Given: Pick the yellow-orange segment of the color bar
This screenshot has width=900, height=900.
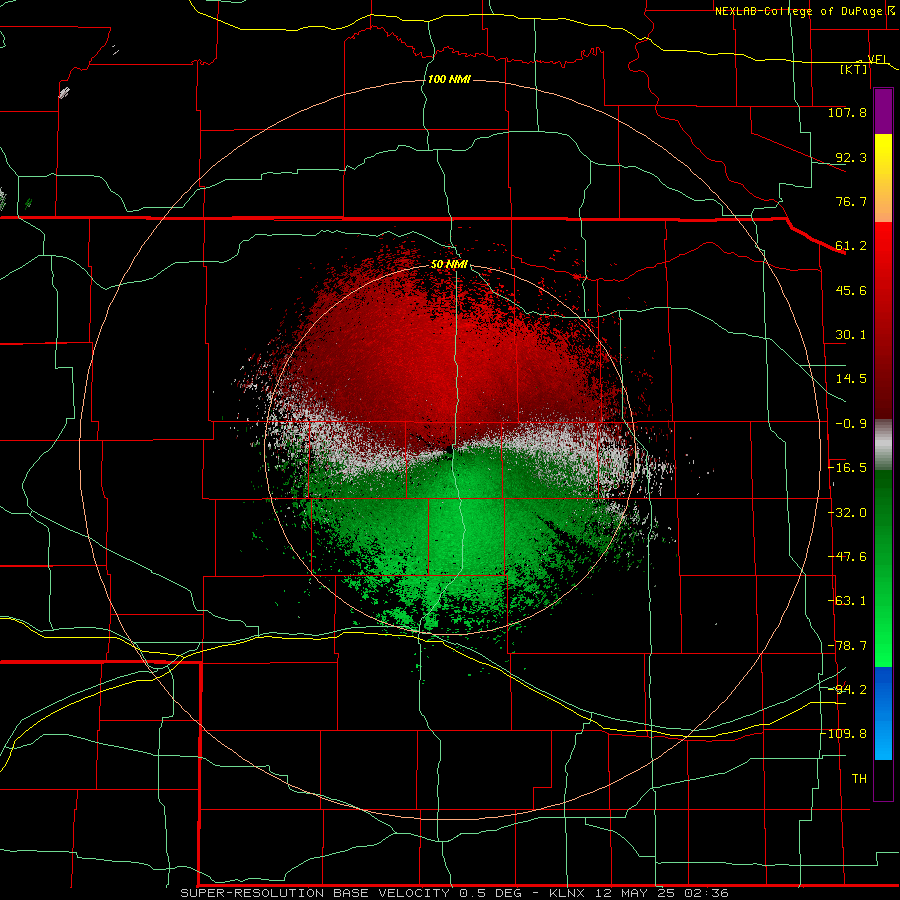Looking at the screenshot, I should click(x=883, y=178).
